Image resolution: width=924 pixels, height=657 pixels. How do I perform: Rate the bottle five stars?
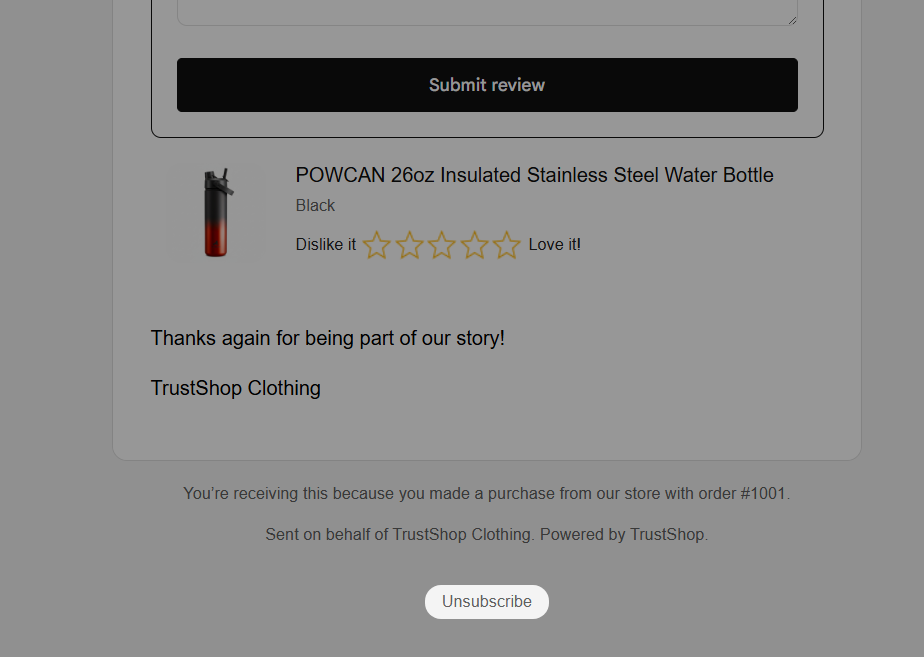pyautogui.click(x=506, y=245)
